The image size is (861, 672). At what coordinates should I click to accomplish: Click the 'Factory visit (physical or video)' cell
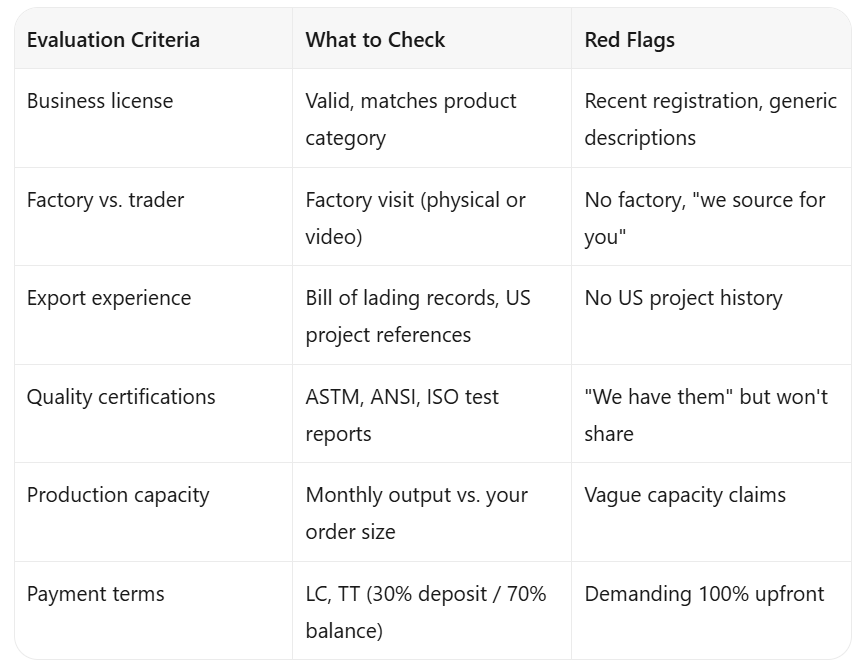click(x=432, y=217)
